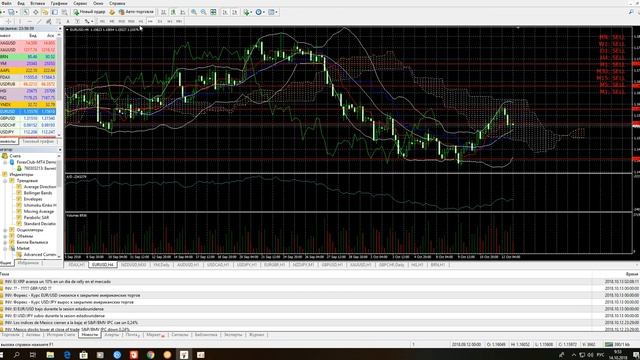Toggle the Terminal panel toolbar icon

55,12
